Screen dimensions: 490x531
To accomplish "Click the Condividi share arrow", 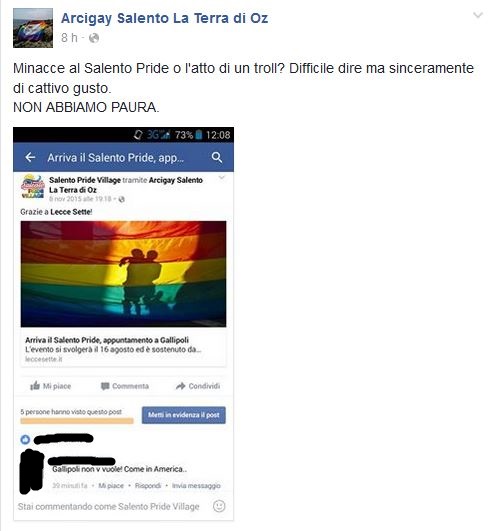I will [x=180, y=386].
